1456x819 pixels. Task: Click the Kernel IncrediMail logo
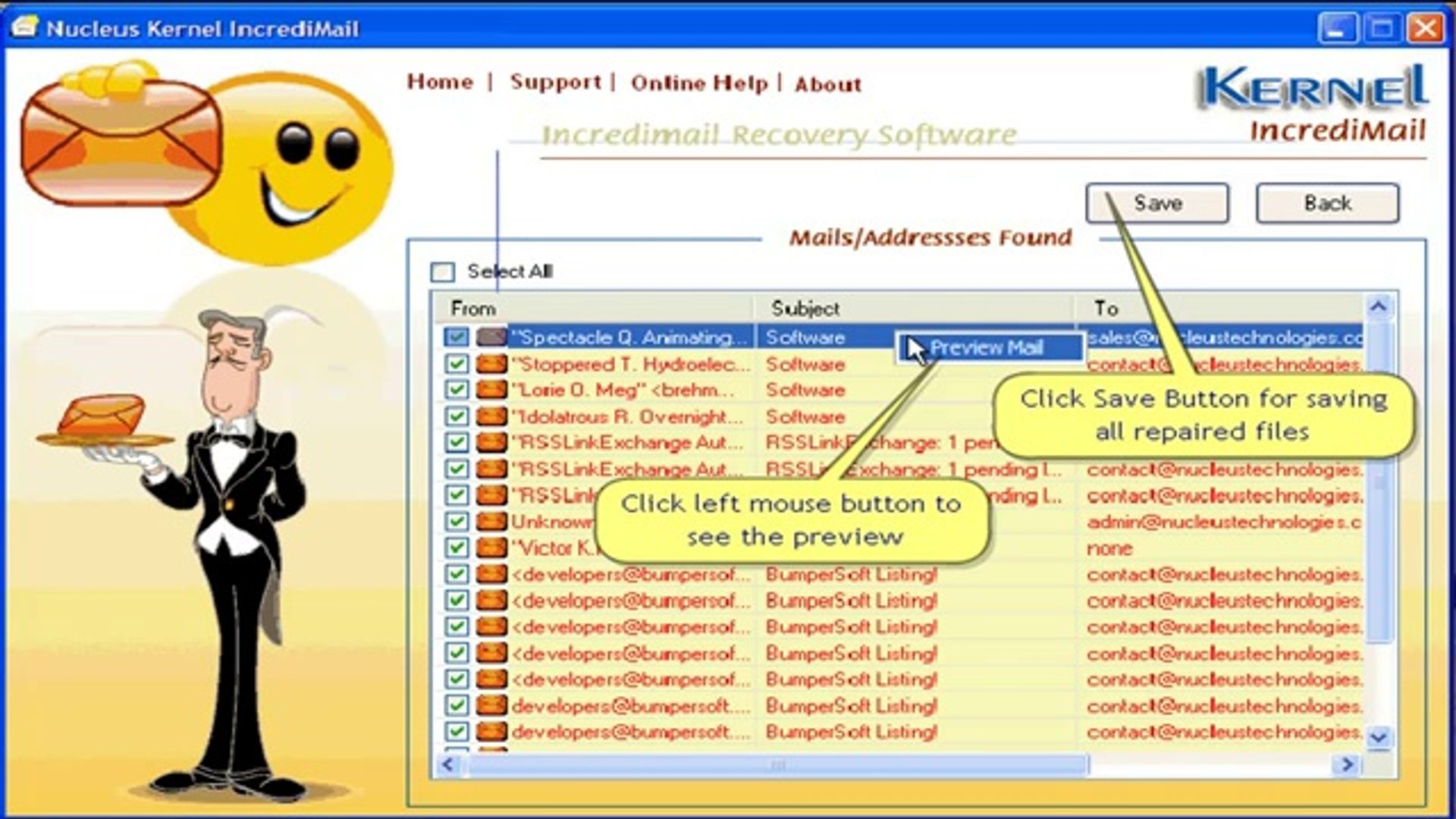[x=1312, y=104]
